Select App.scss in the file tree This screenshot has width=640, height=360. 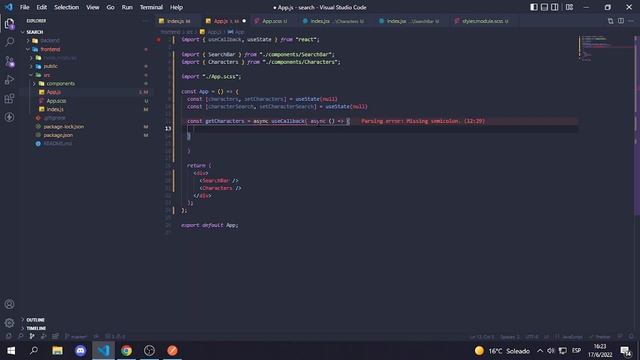(56, 100)
